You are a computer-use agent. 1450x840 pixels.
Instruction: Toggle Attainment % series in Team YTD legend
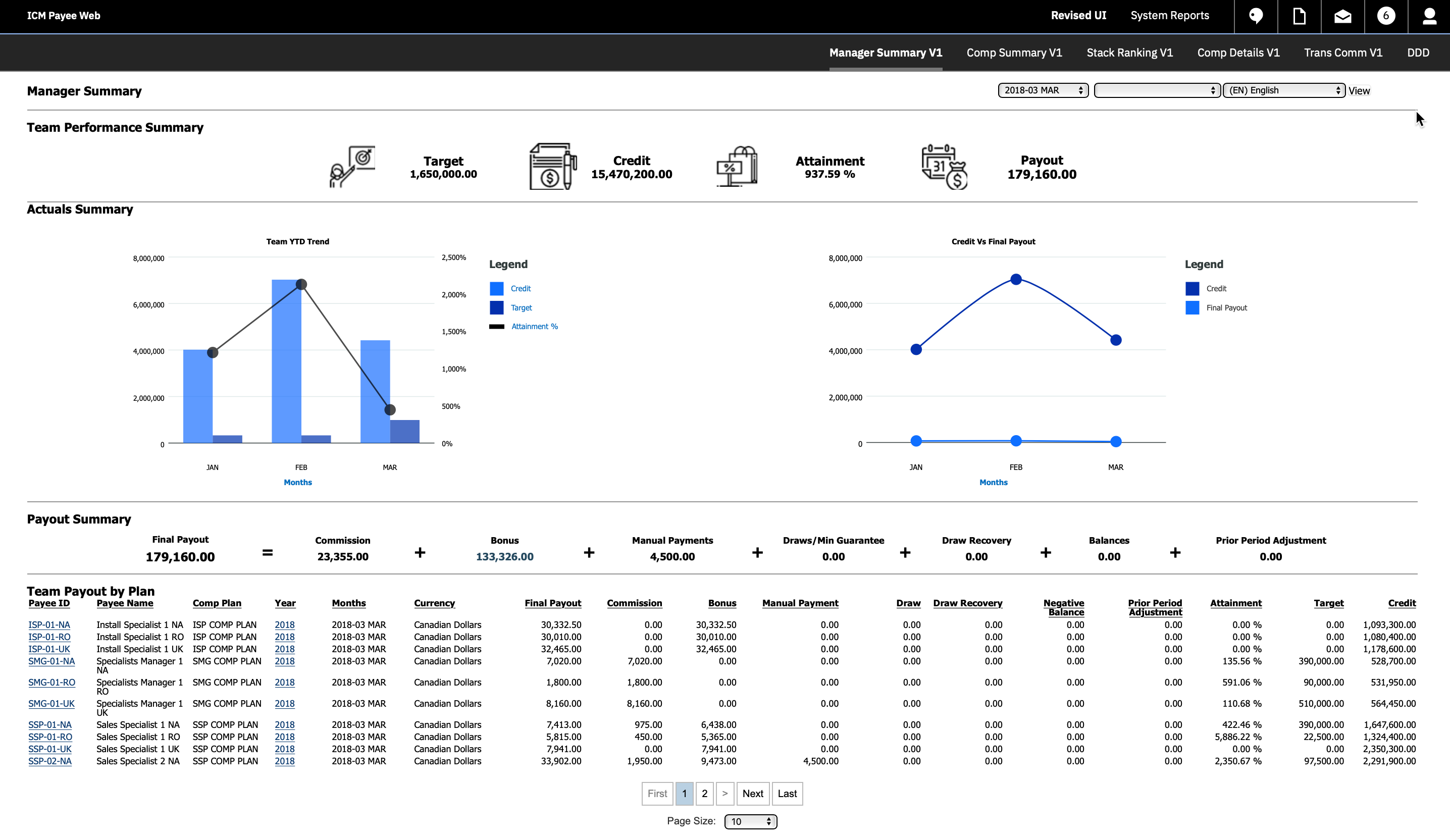(x=534, y=326)
